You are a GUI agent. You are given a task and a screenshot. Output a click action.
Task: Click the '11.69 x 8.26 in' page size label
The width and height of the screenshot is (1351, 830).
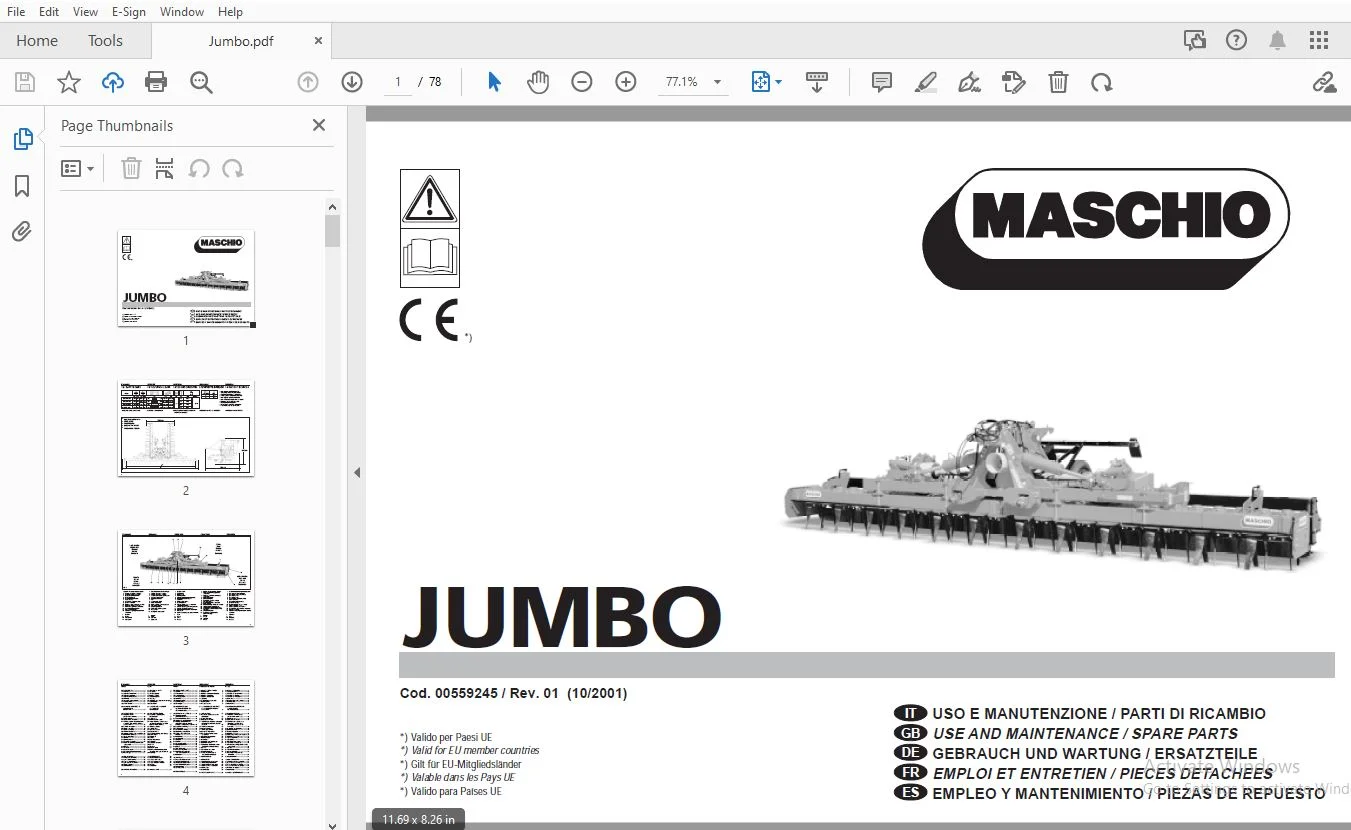(418, 820)
